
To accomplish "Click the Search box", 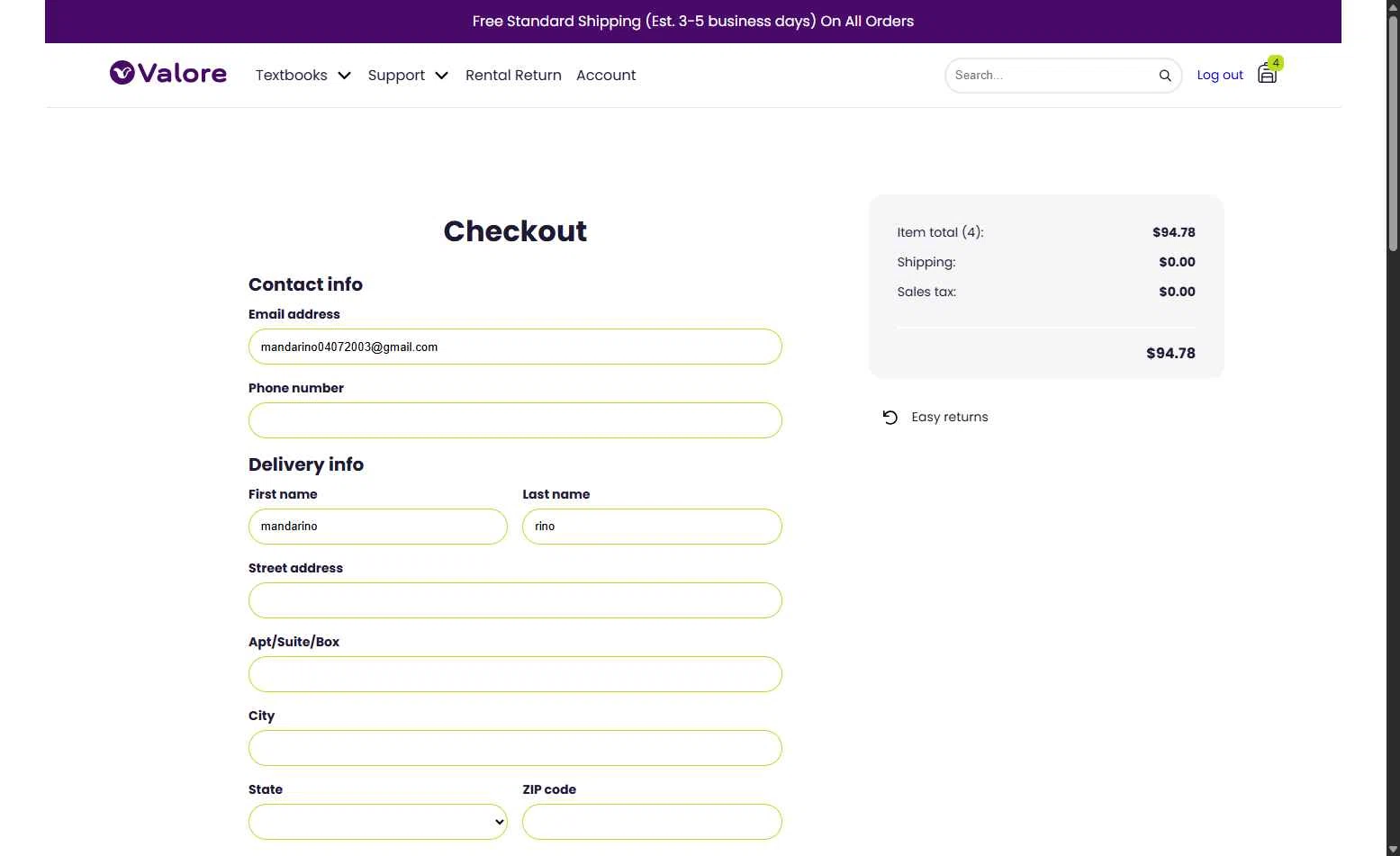I will (x=1053, y=76).
